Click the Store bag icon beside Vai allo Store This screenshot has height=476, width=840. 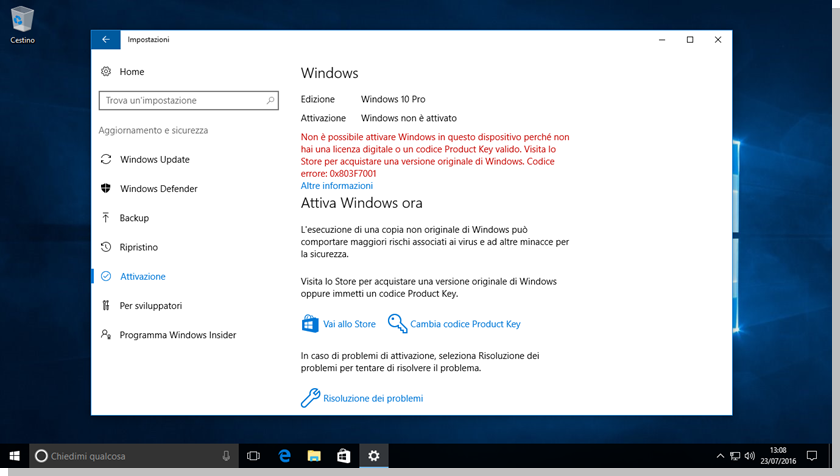point(310,324)
